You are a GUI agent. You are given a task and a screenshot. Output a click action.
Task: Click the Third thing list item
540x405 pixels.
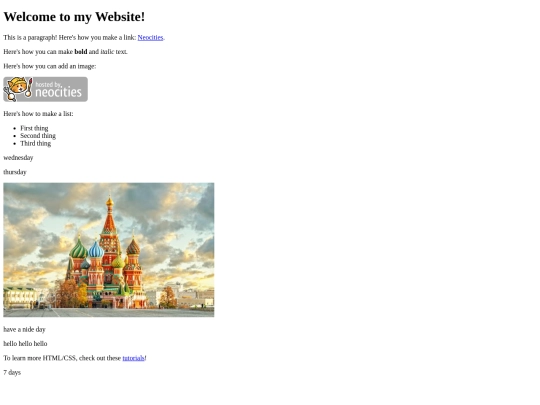[35, 143]
